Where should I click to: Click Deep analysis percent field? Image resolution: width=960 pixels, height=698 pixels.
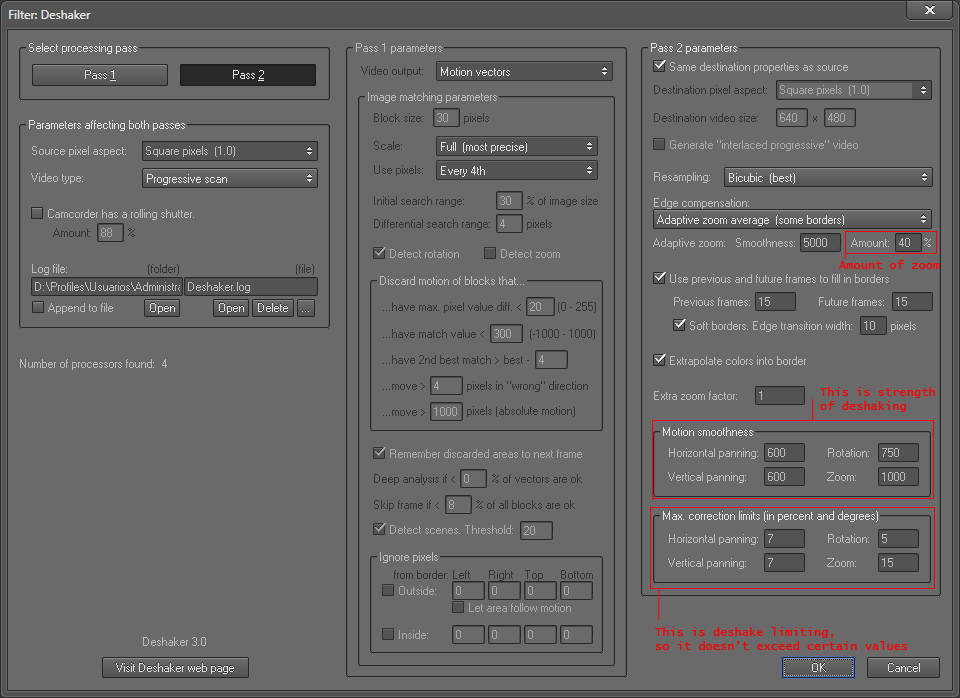coord(473,478)
